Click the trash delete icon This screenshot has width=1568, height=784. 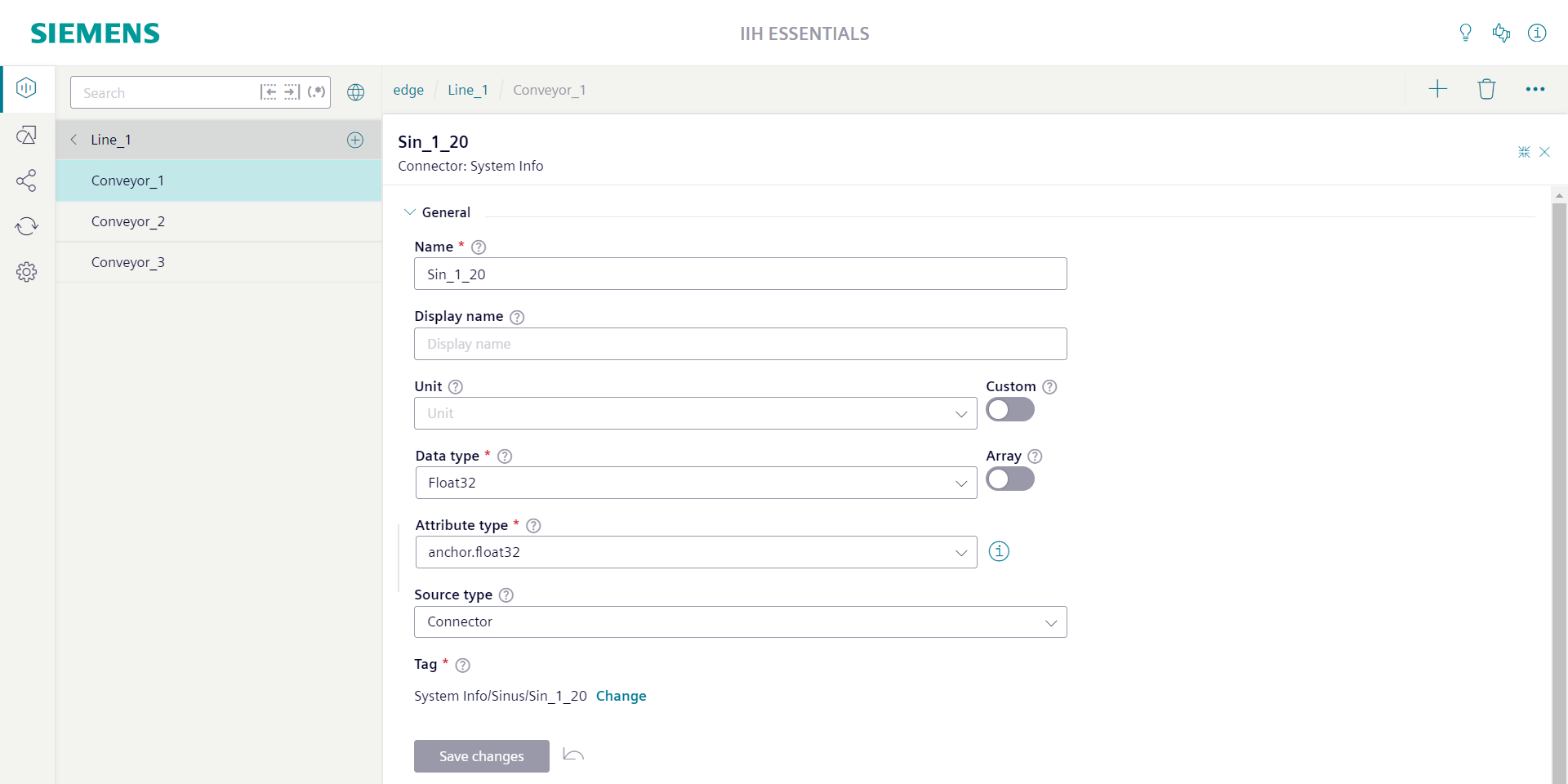[1486, 89]
